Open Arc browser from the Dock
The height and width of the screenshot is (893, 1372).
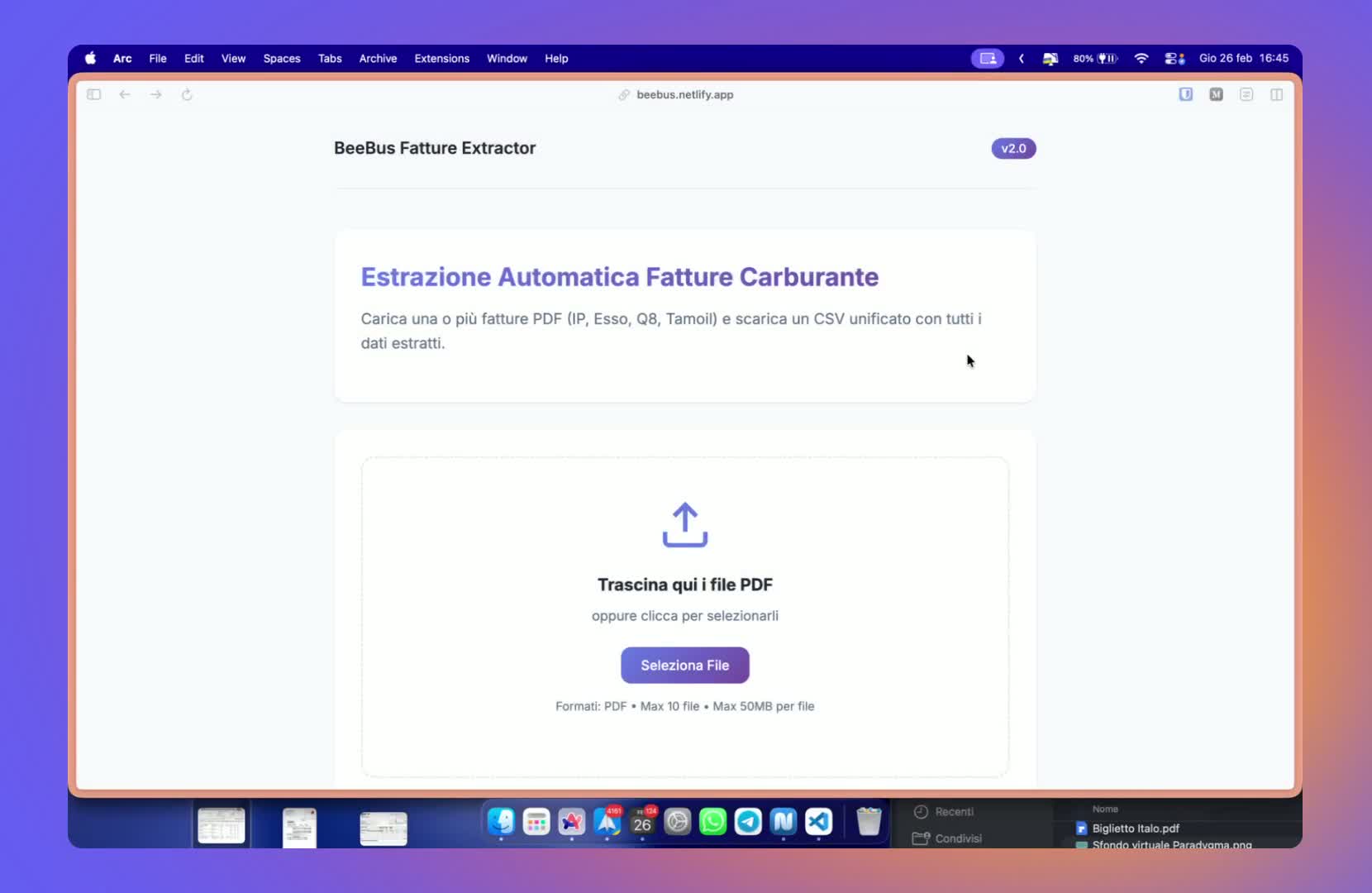[572, 822]
